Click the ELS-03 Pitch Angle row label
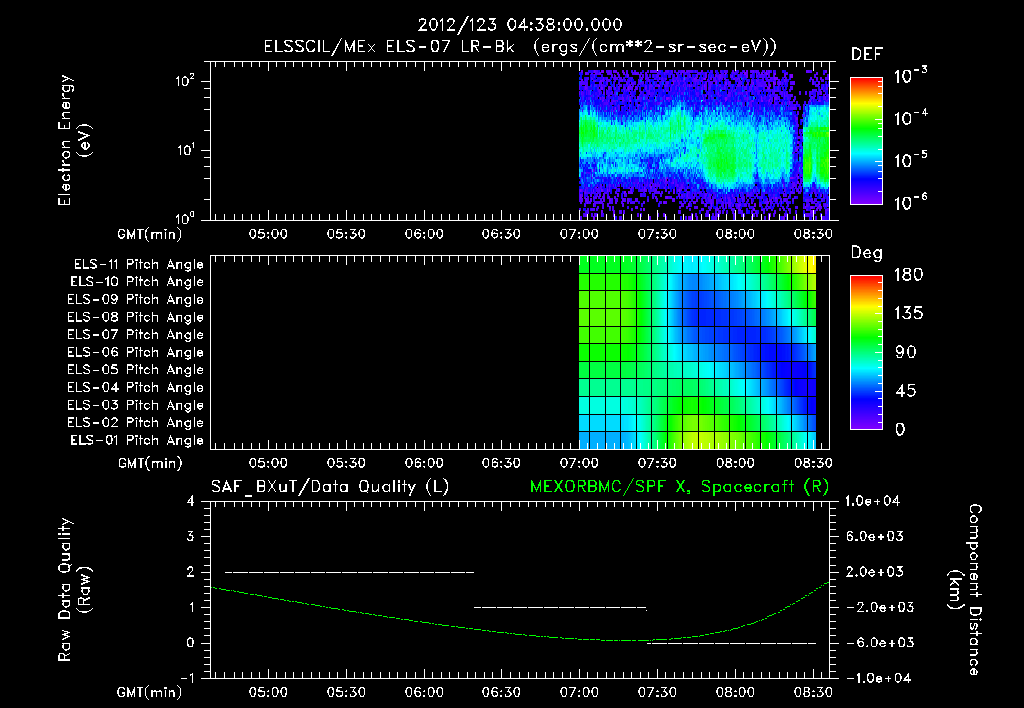The height and width of the screenshot is (708, 1024). click(x=135, y=406)
